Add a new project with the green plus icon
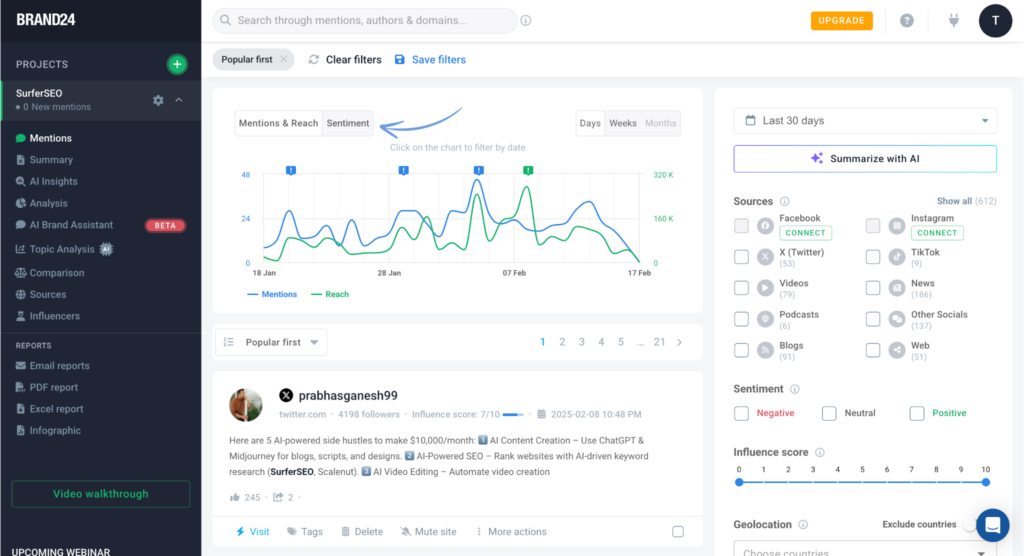 [177, 64]
